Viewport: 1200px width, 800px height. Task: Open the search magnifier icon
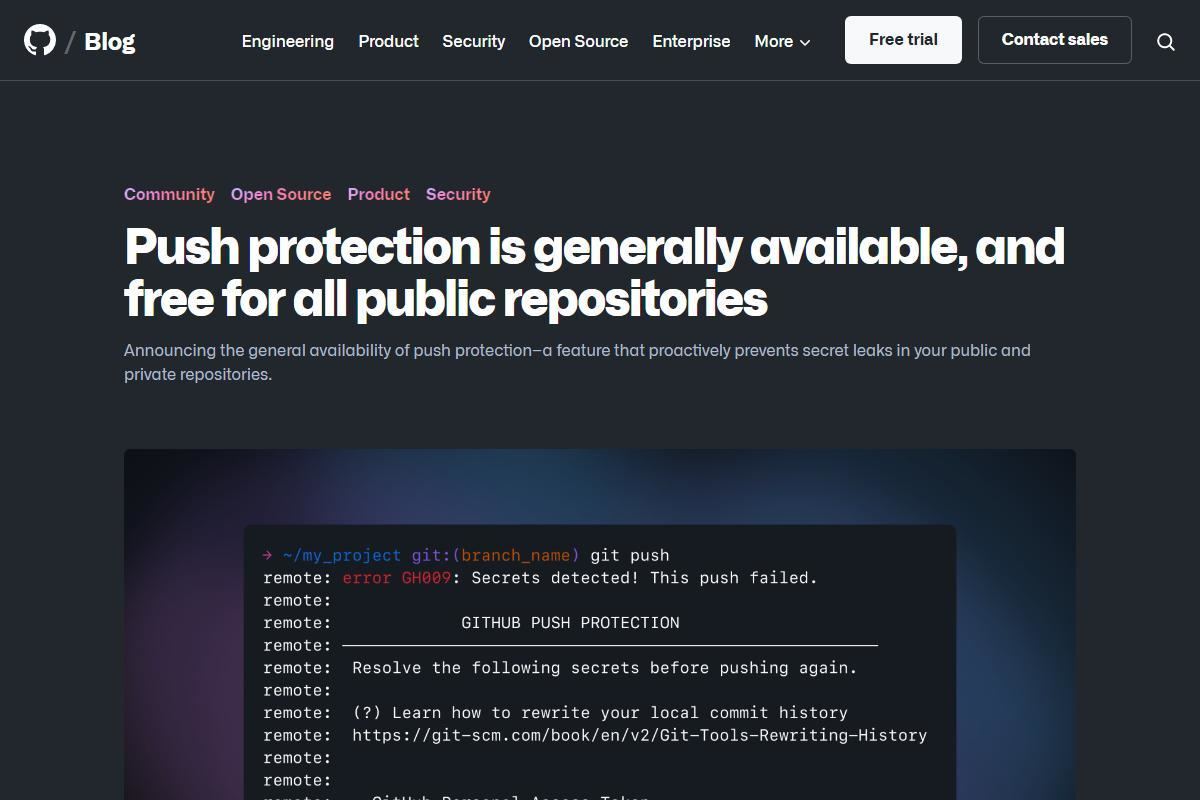[1166, 41]
